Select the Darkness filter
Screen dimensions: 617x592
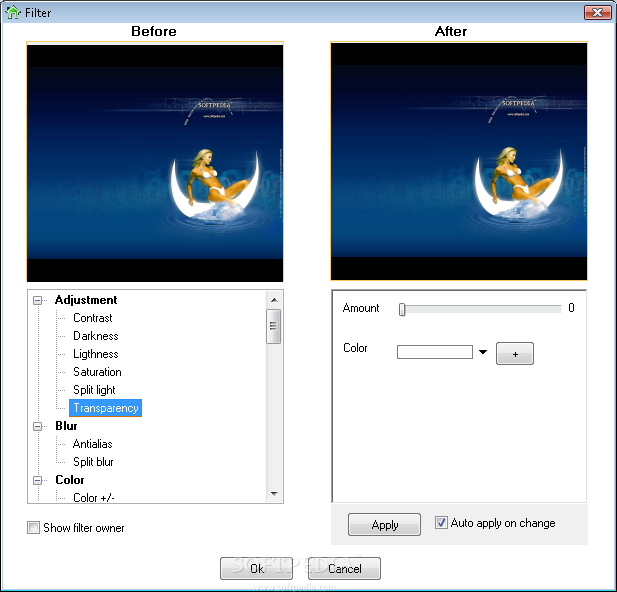coord(96,336)
